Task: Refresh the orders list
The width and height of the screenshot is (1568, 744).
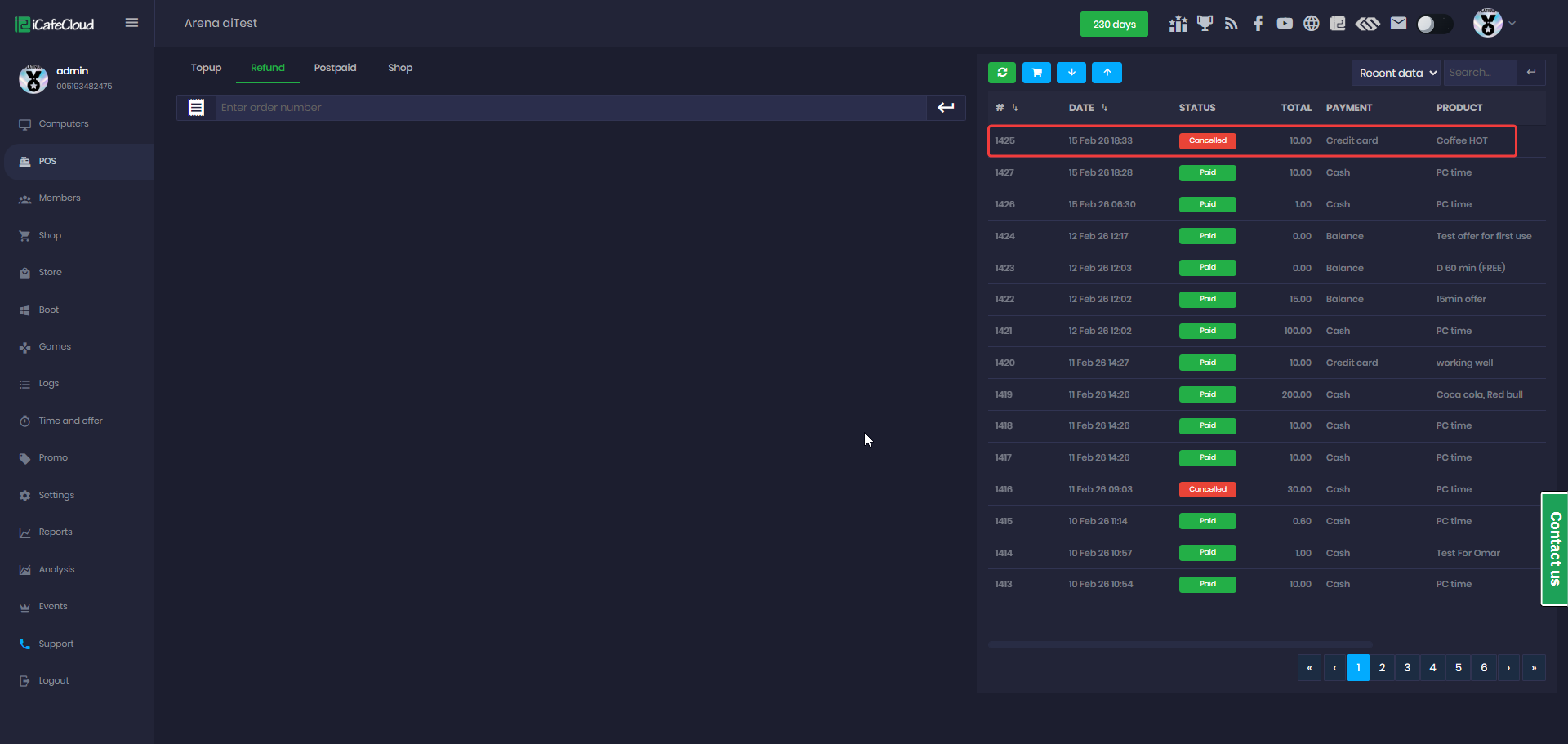Action: click(x=1002, y=73)
